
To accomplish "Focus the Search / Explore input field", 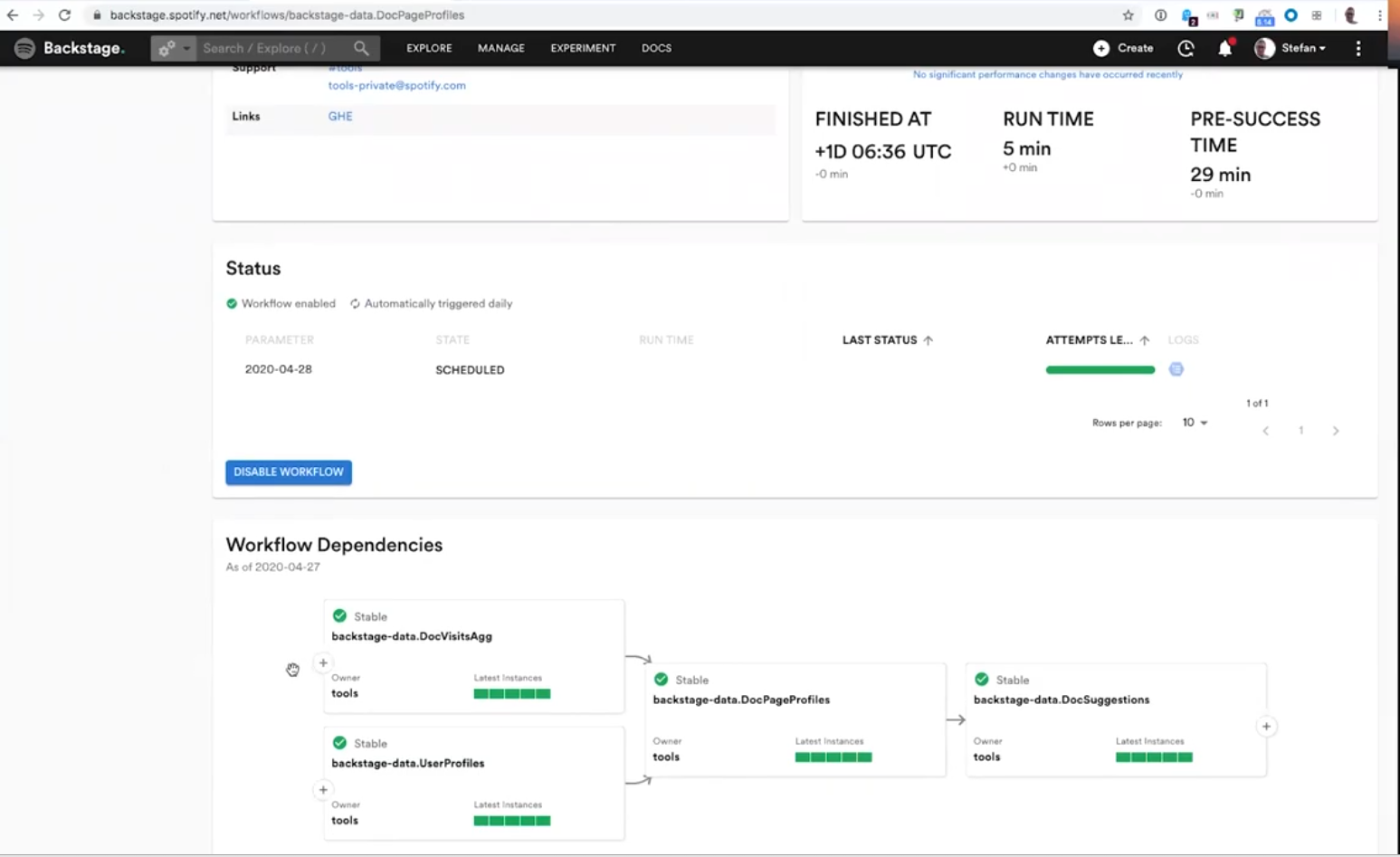I will click(x=271, y=48).
